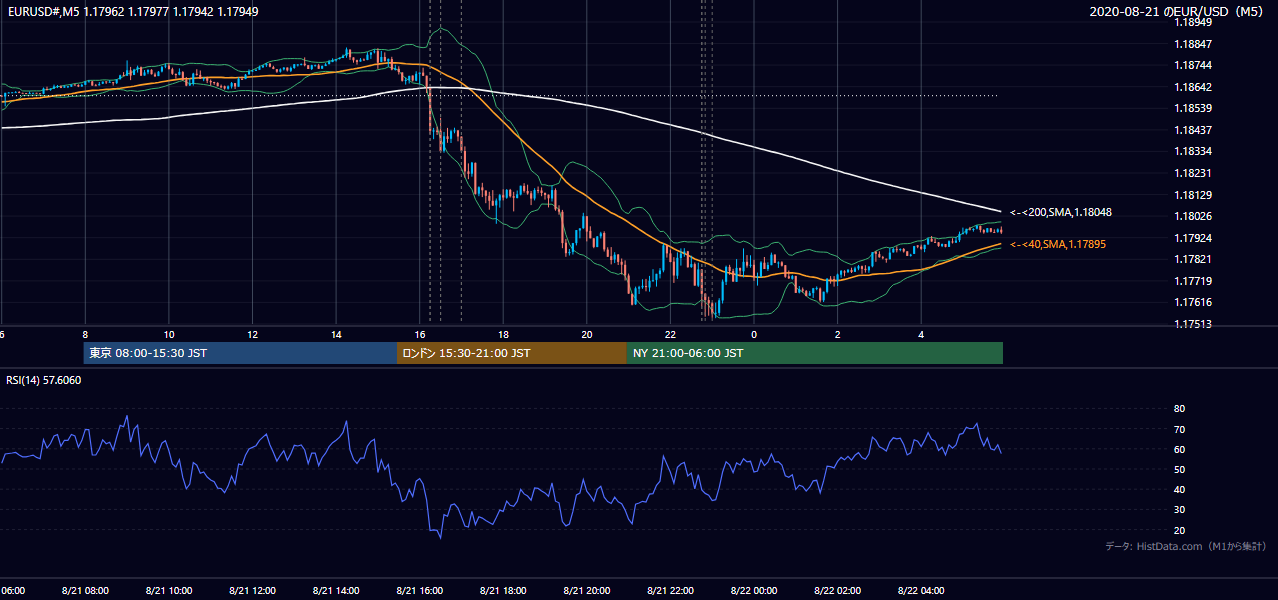Click the RSI(14) 57.6060 indicator label
The image size is (1278, 600).
click(44, 380)
